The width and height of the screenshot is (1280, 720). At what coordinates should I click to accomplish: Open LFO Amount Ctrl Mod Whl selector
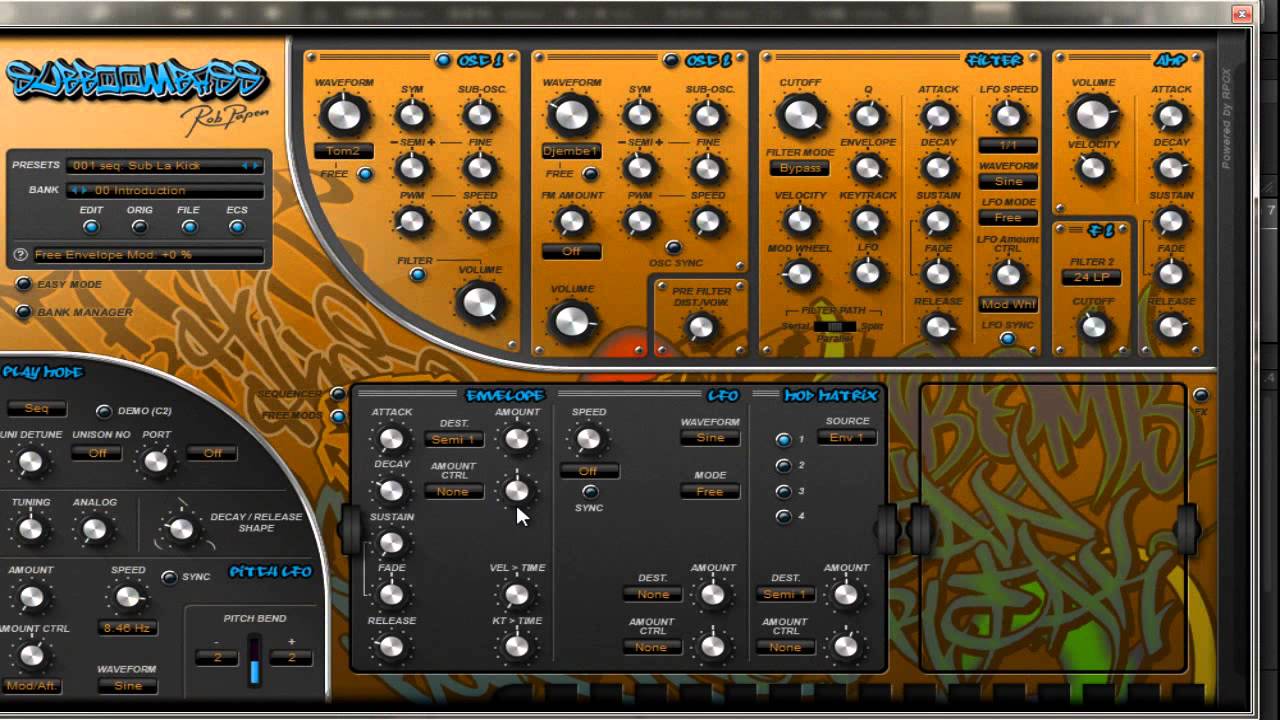pos(1008,304)
